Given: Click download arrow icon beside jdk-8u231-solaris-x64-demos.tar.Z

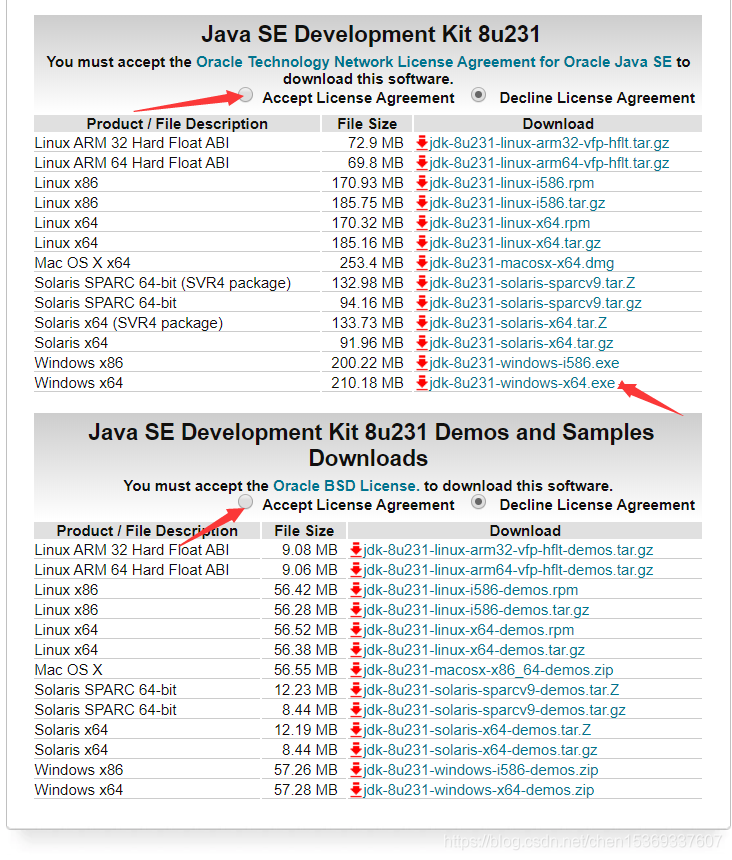Looking at the screenshot, I should 356,730.
